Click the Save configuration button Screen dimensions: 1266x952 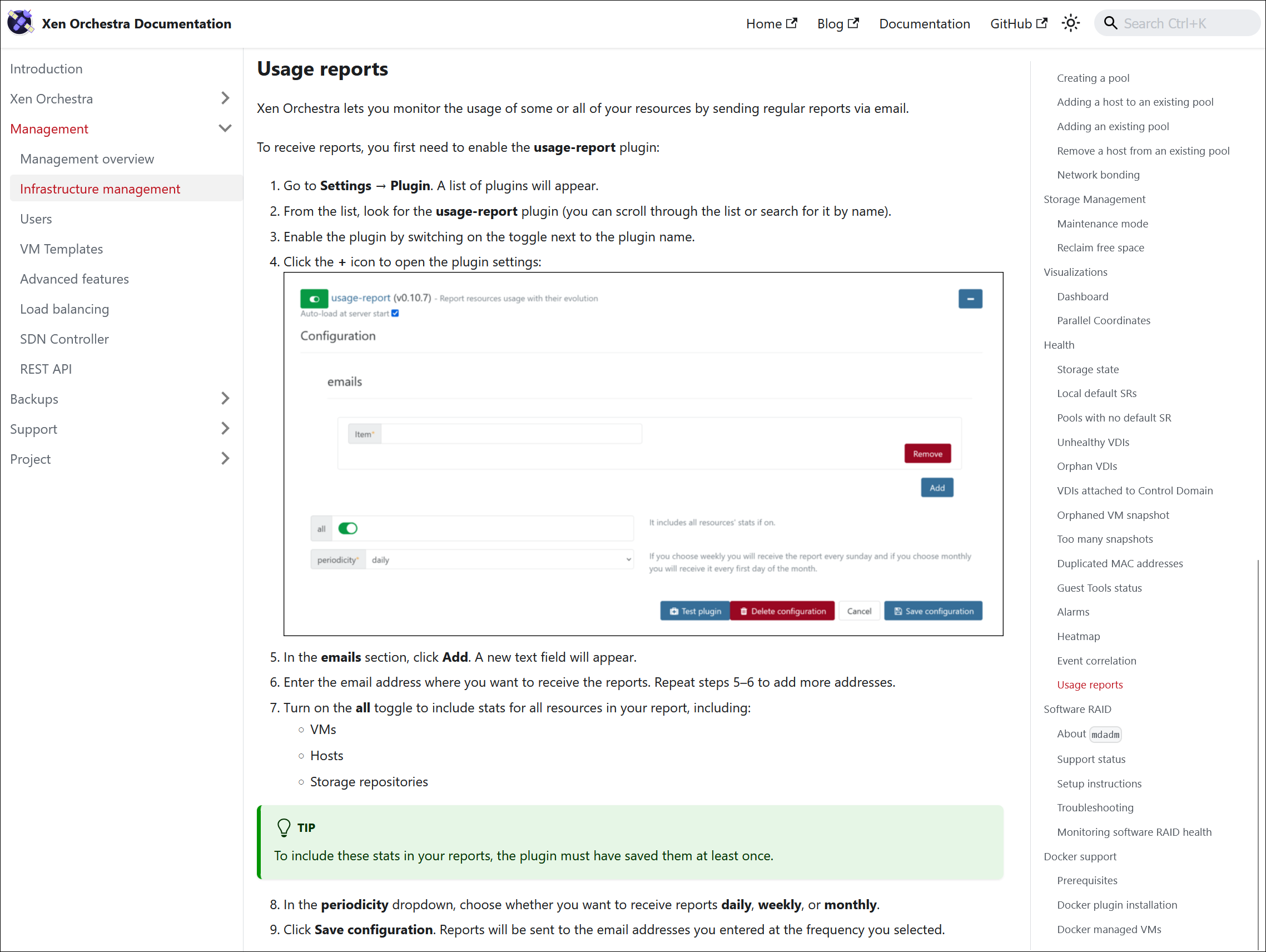click(933, 611)
